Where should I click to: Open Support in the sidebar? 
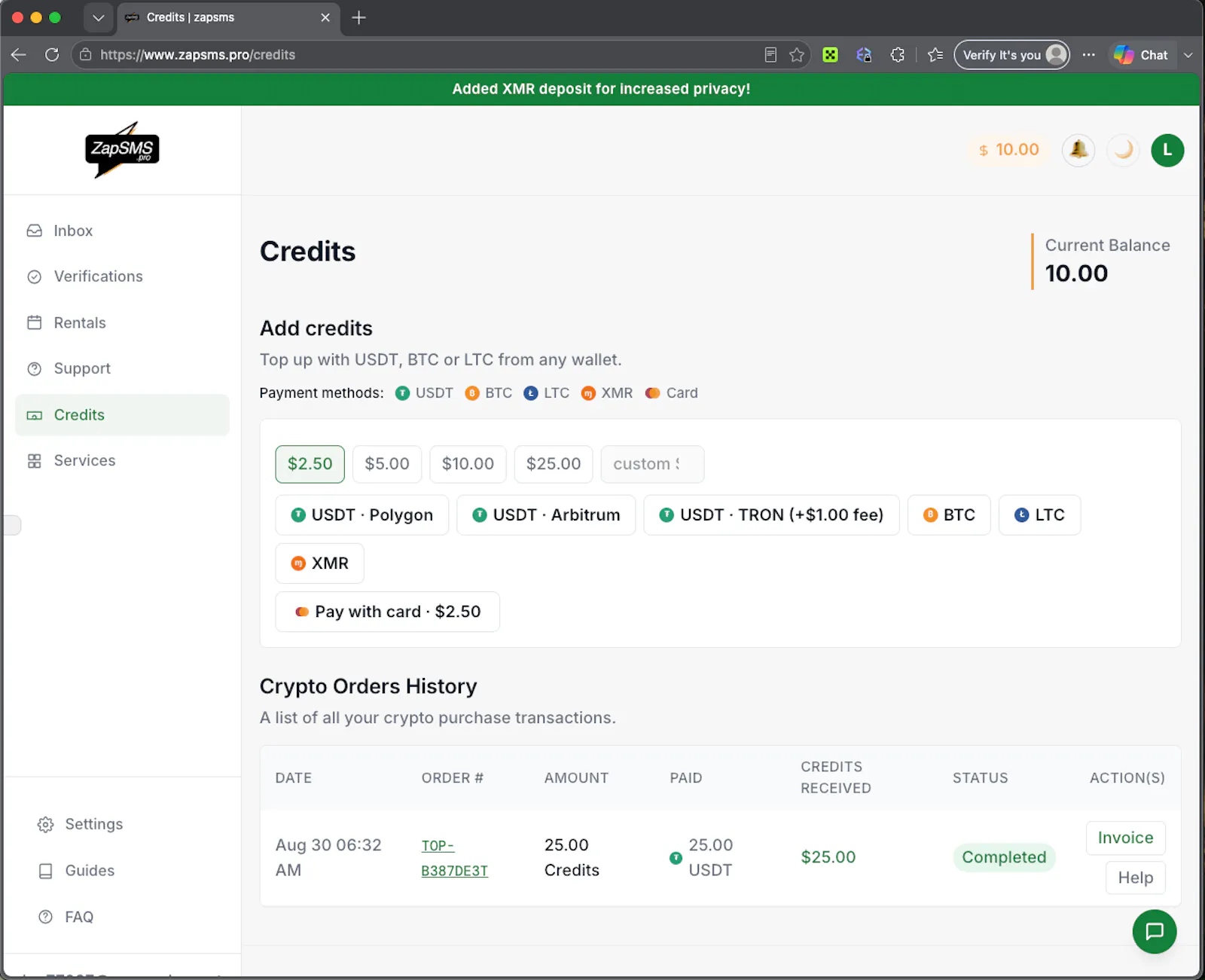tap(122, 368)
